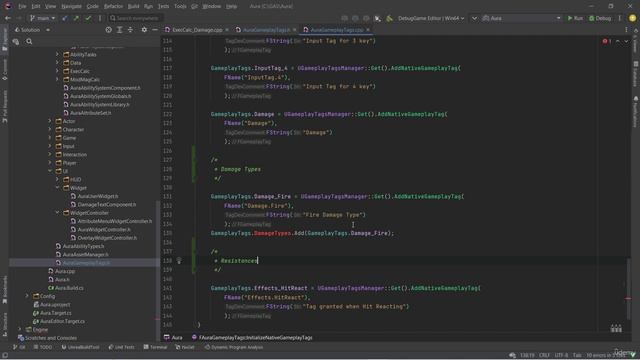
Task: Expand the Character folder
Action: [50, 129]
